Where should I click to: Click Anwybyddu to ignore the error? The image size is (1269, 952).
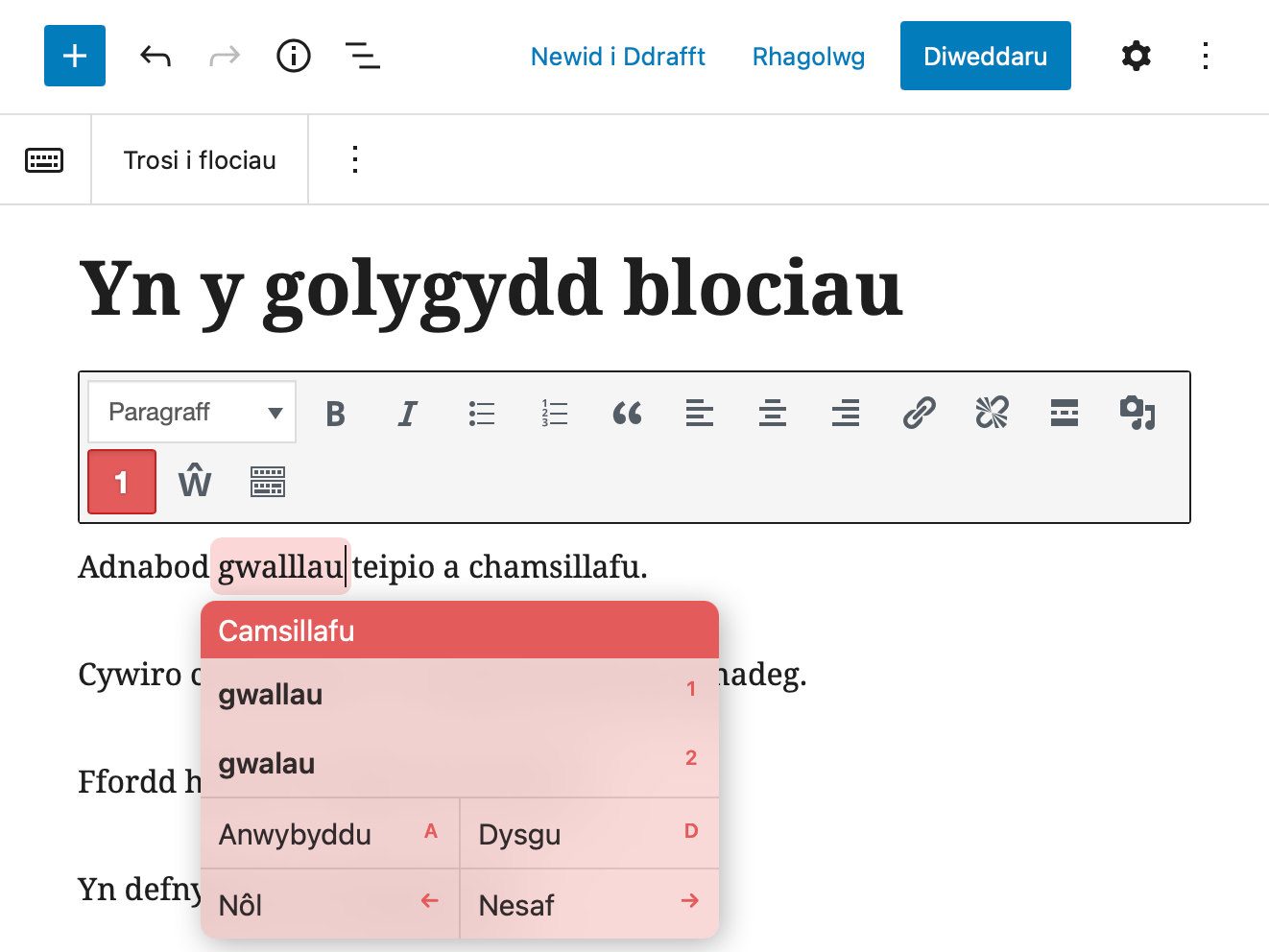pyautogui.click(x=330, y=834)
